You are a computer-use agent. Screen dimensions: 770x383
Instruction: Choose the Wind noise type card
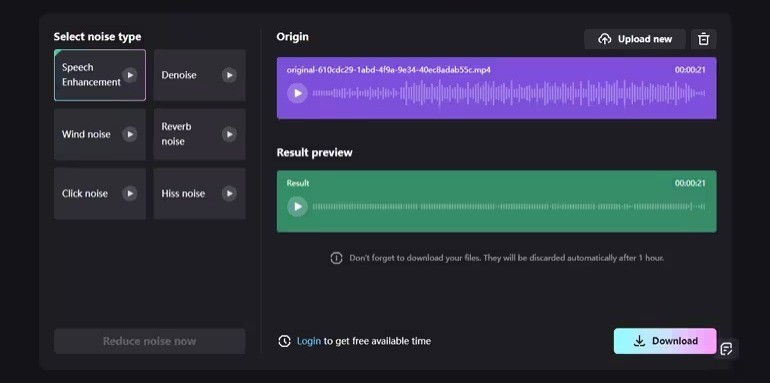point(100,134)
